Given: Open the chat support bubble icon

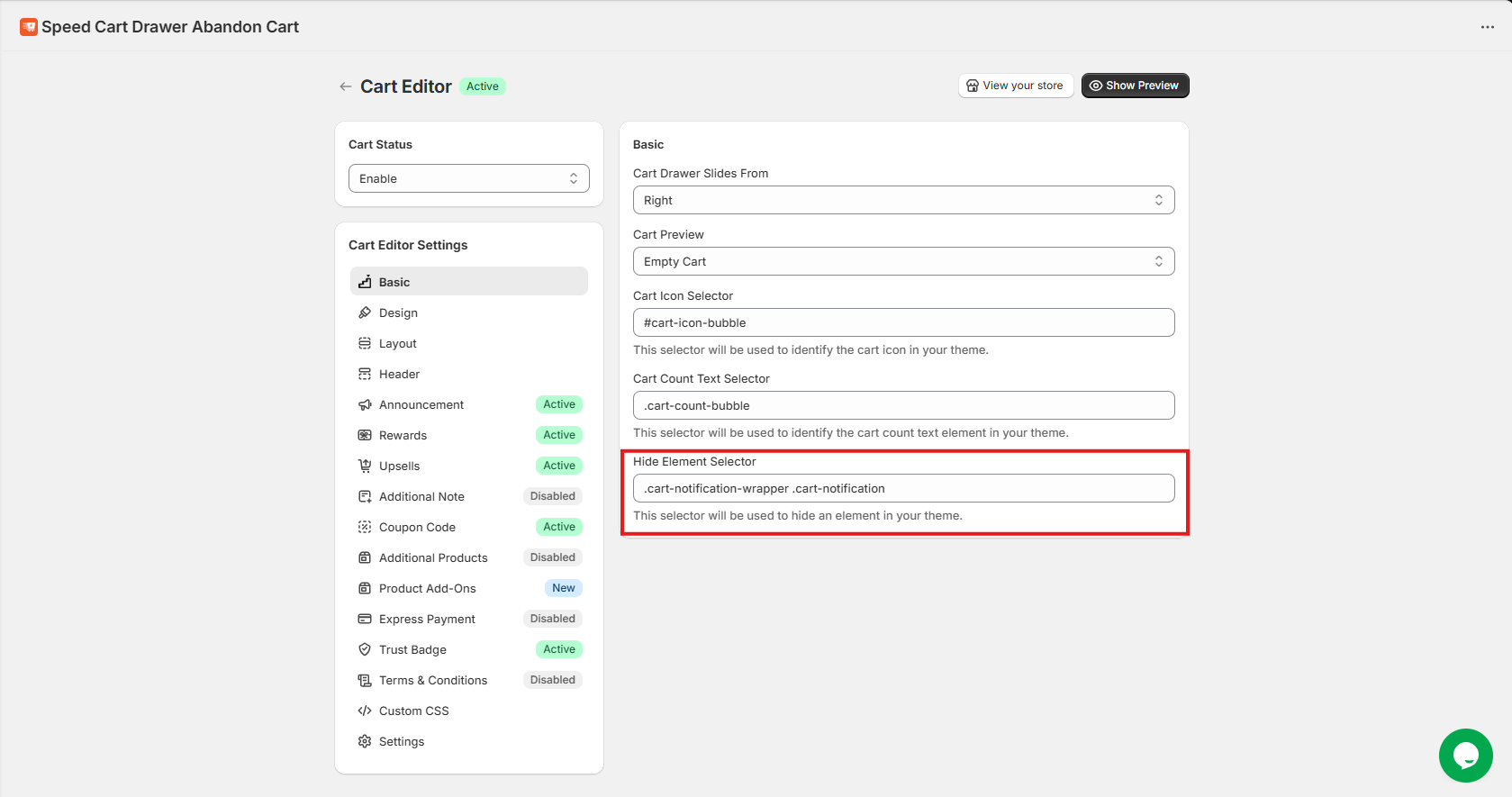Looking at the screenshot, I should tap(1465, 755).
